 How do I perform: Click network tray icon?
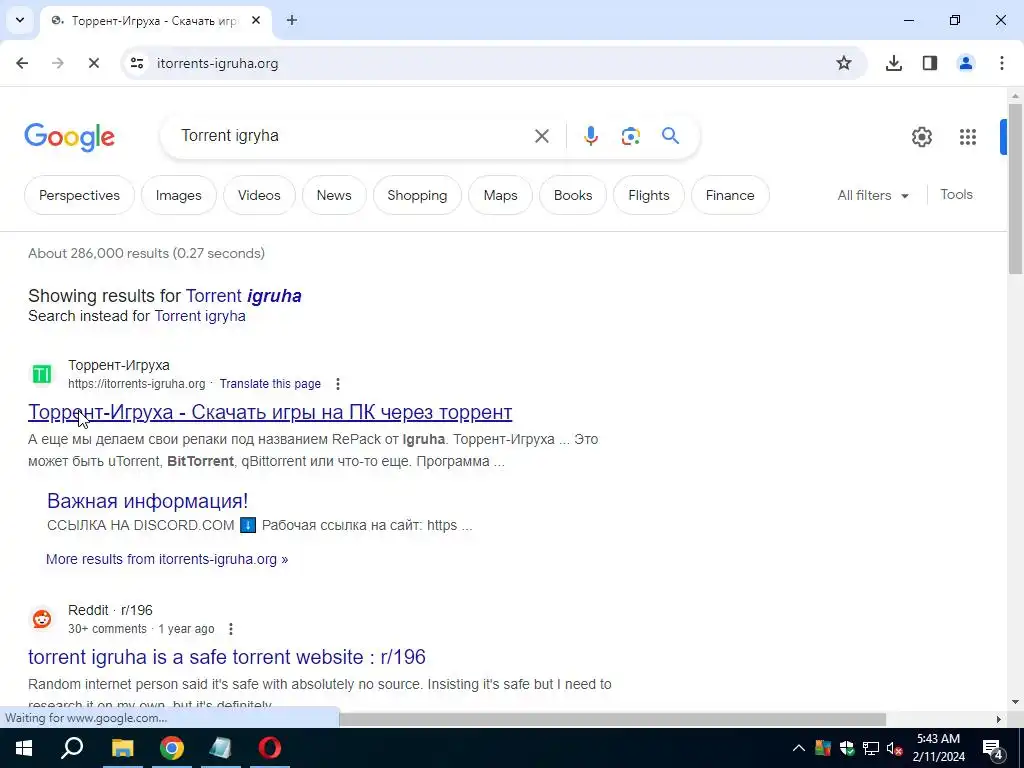(x=871, y=748)
